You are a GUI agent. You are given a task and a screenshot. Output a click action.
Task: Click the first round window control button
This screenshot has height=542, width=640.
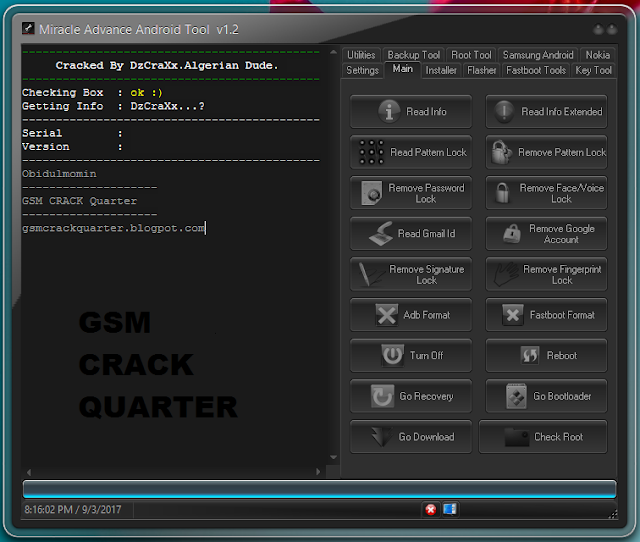coord(598,29)
